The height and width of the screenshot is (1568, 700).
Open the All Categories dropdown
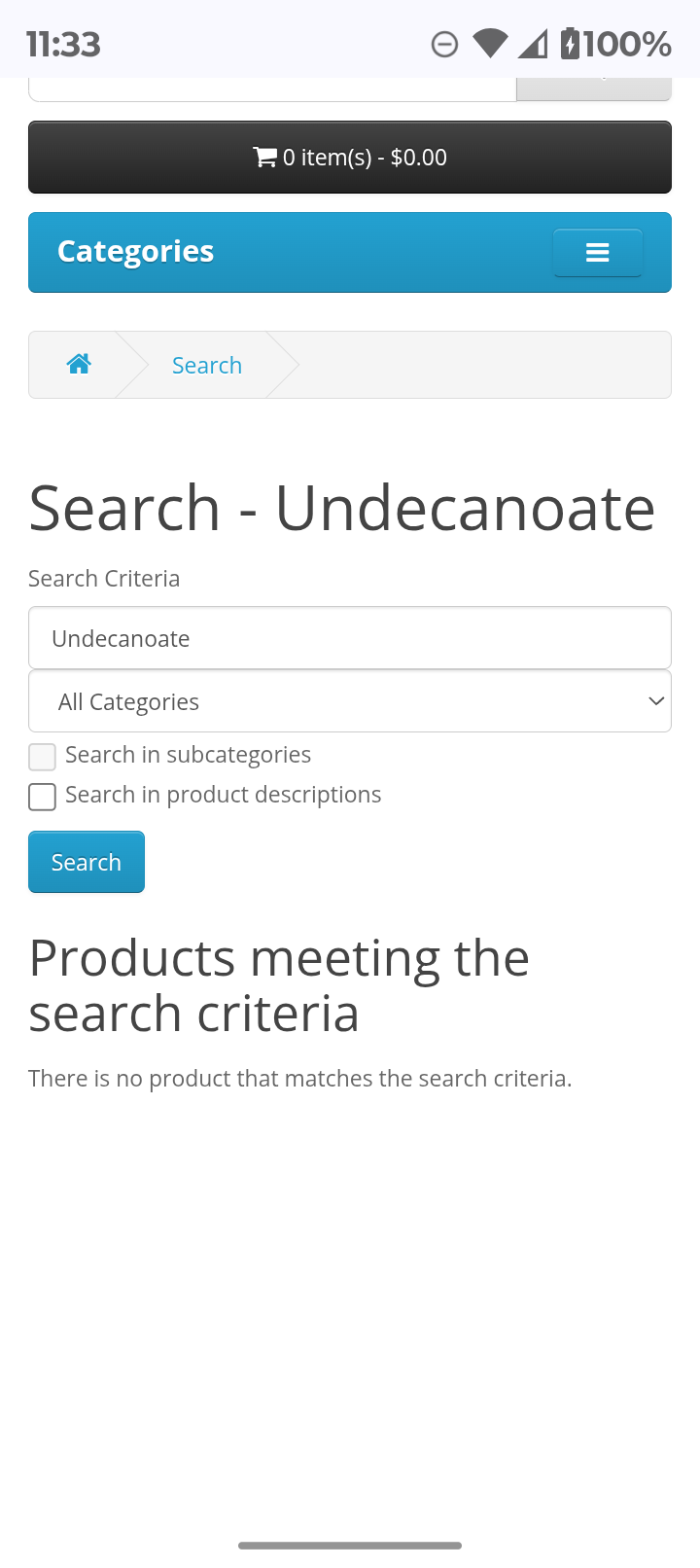click(350, 701)
